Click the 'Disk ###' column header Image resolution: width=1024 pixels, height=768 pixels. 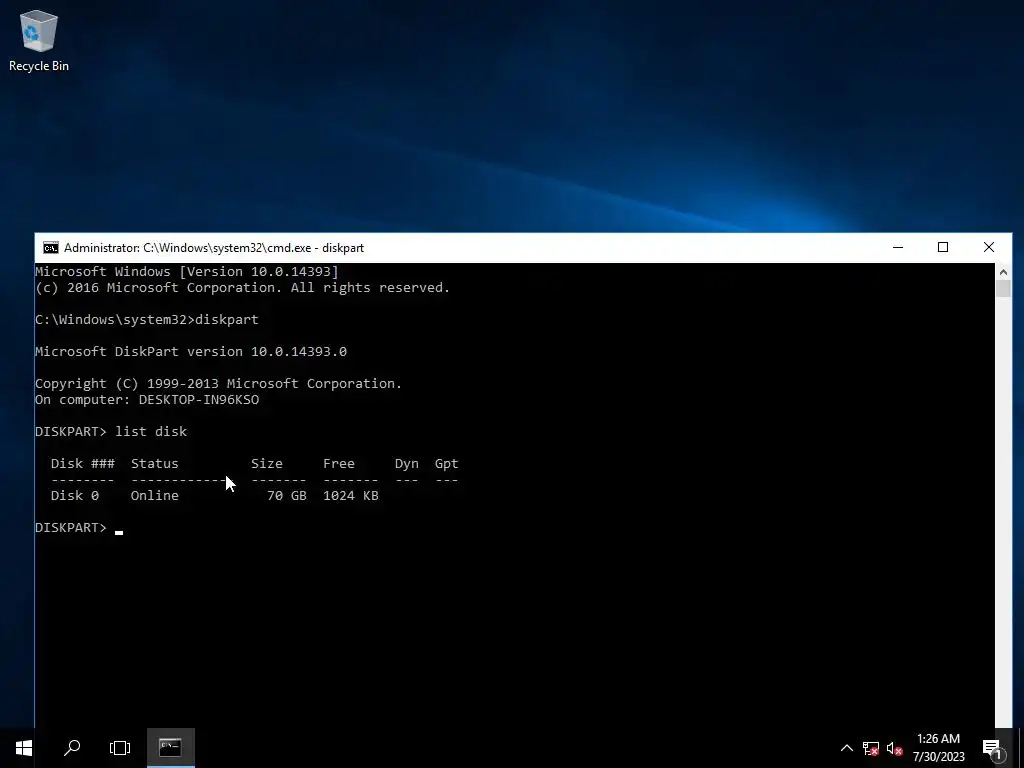[82, 464]
